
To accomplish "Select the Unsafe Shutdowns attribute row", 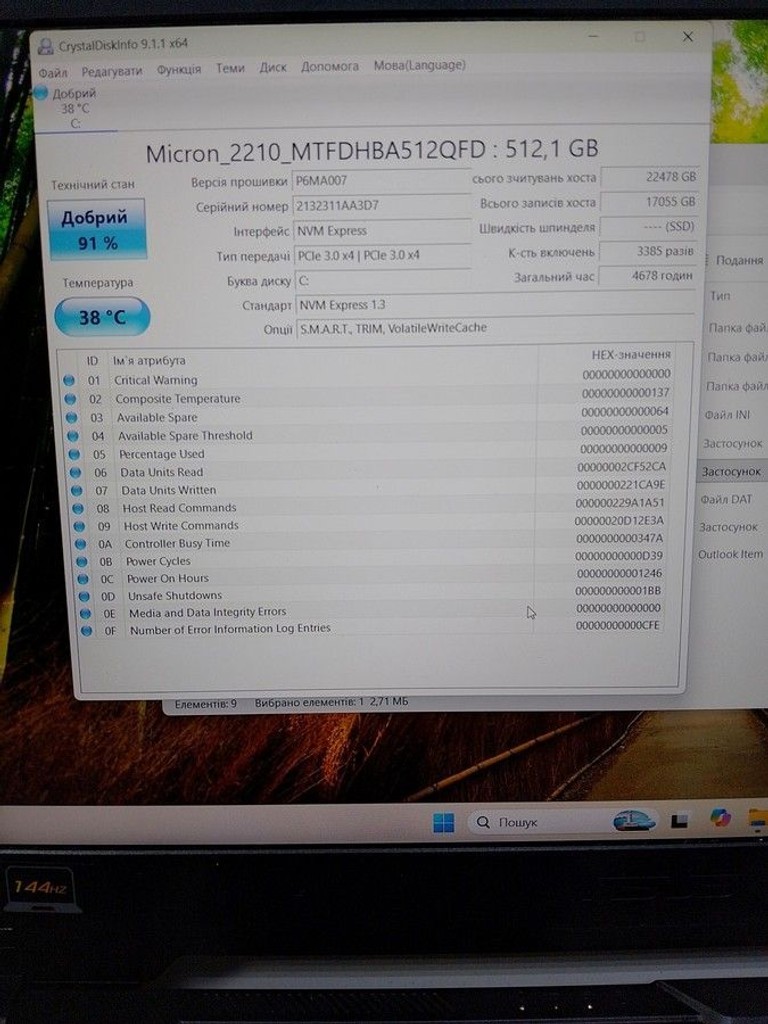I will click(x=370, y=593).
